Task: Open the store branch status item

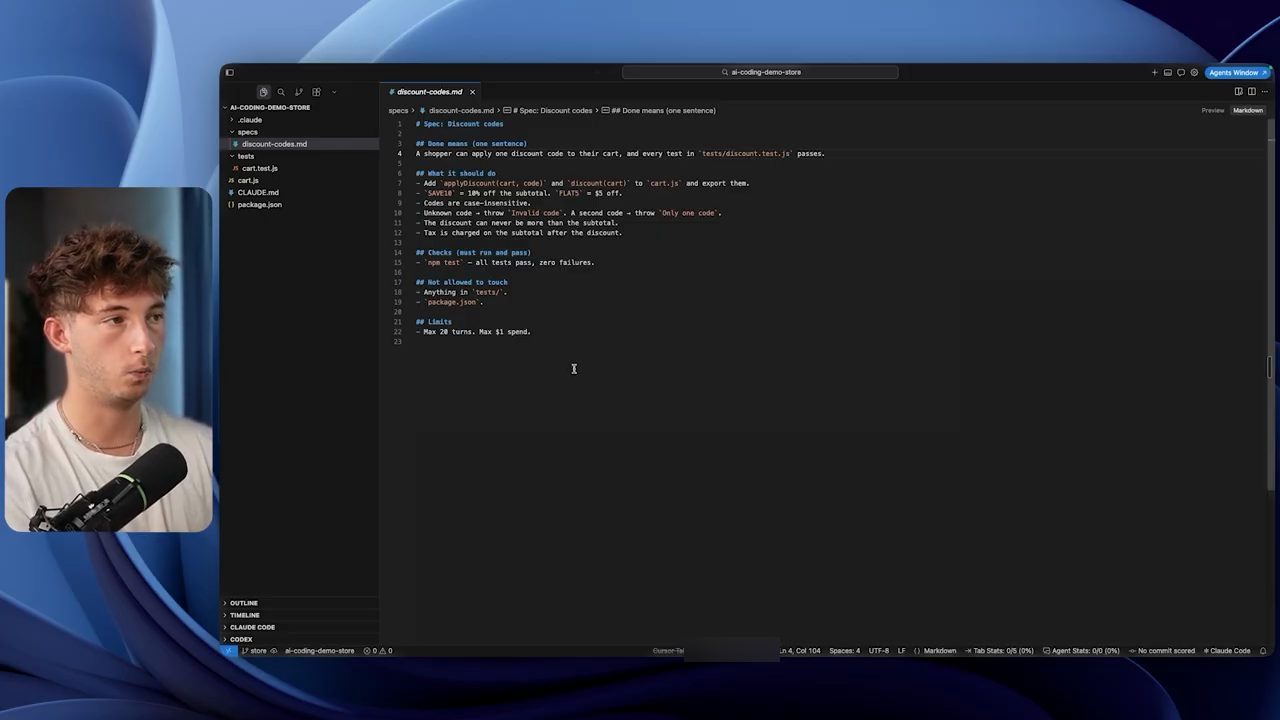Action: point(255,651)
